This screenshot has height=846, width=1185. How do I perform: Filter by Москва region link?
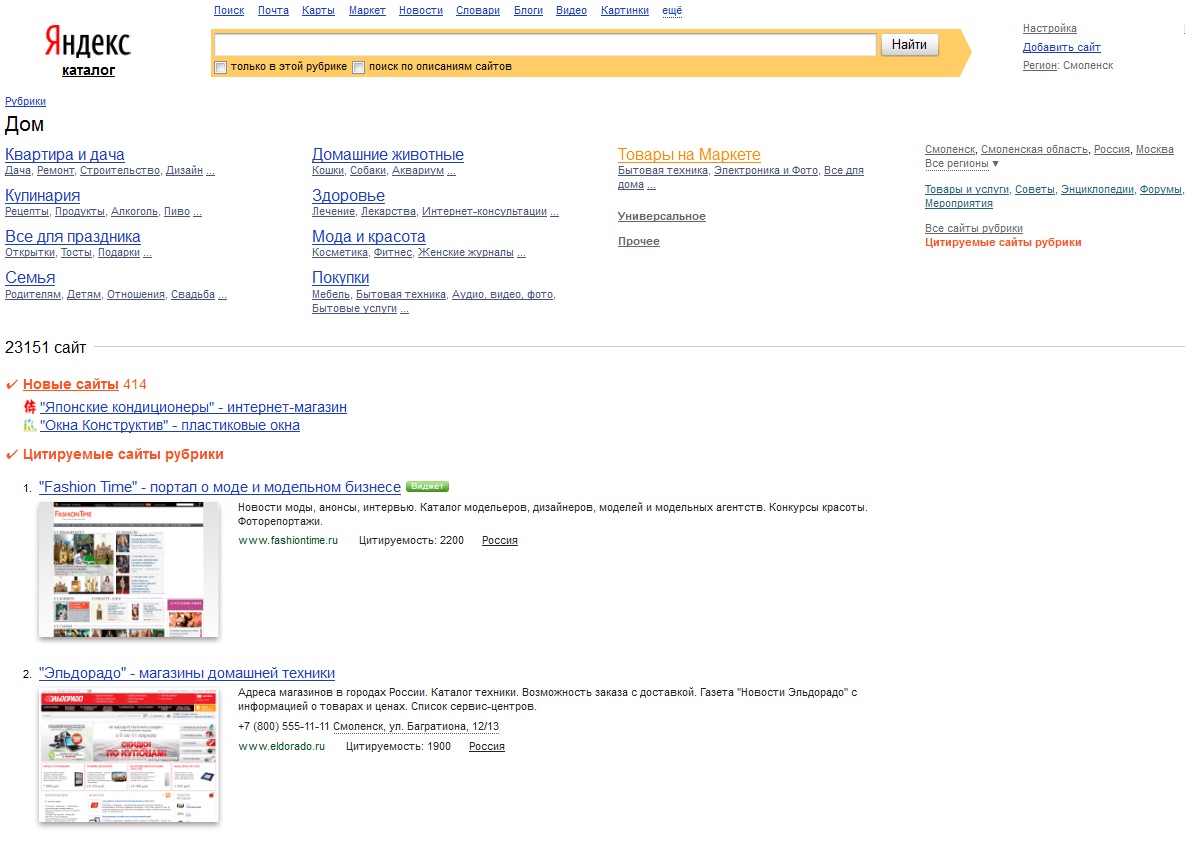coord(1155,150)
